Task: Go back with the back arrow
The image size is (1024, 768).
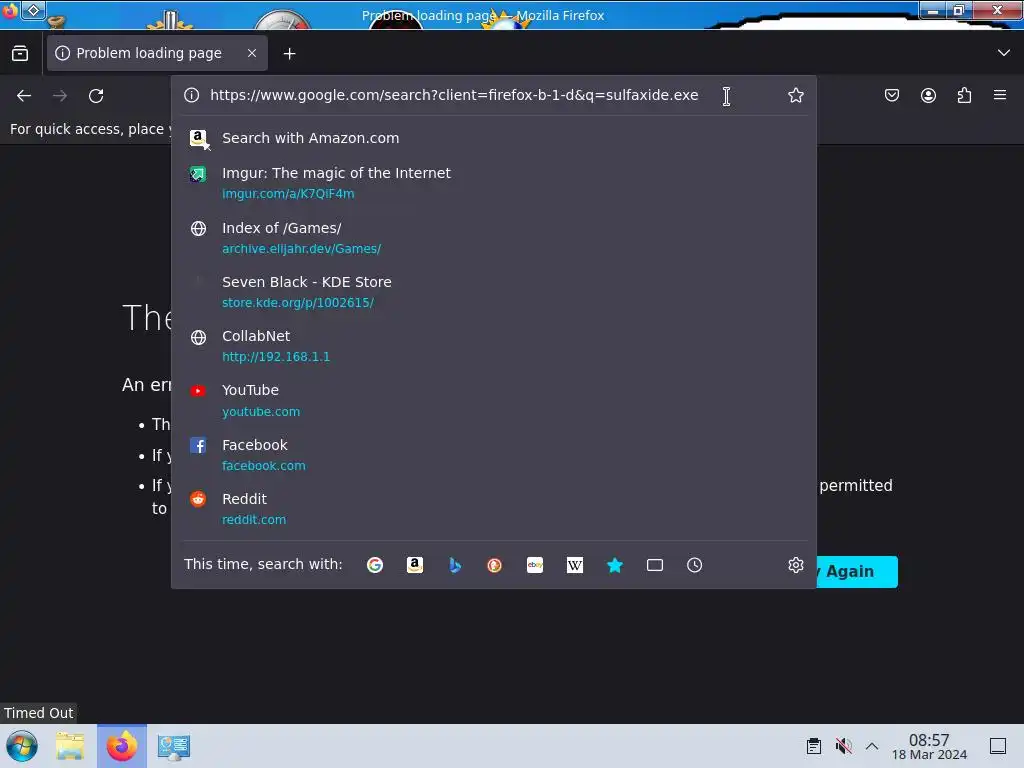Action: click(x=24, y=96)
